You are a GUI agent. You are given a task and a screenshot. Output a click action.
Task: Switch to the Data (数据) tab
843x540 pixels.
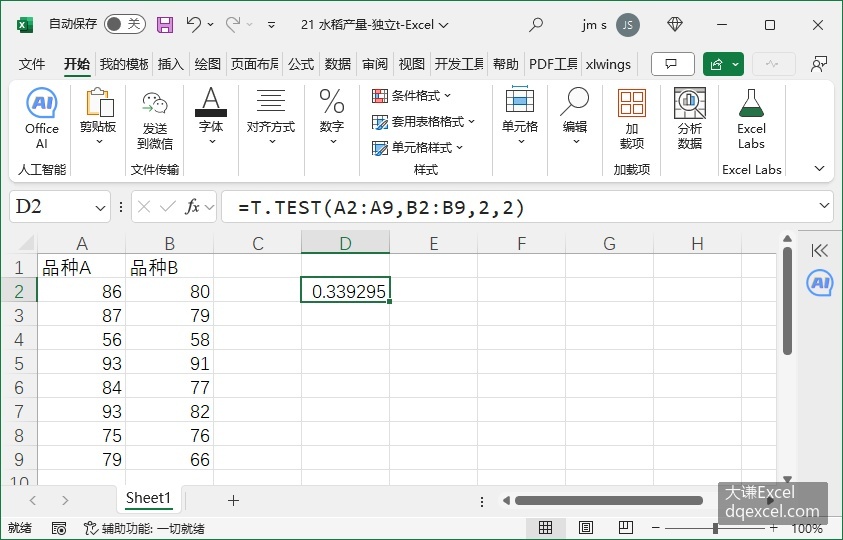(338, 65)
